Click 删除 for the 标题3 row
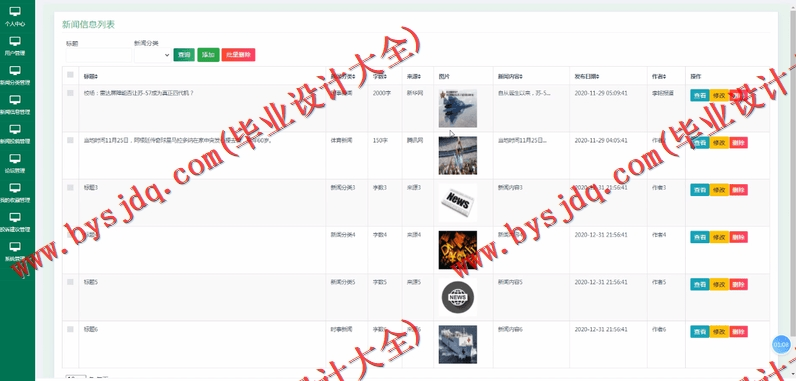 click(738, 190)
